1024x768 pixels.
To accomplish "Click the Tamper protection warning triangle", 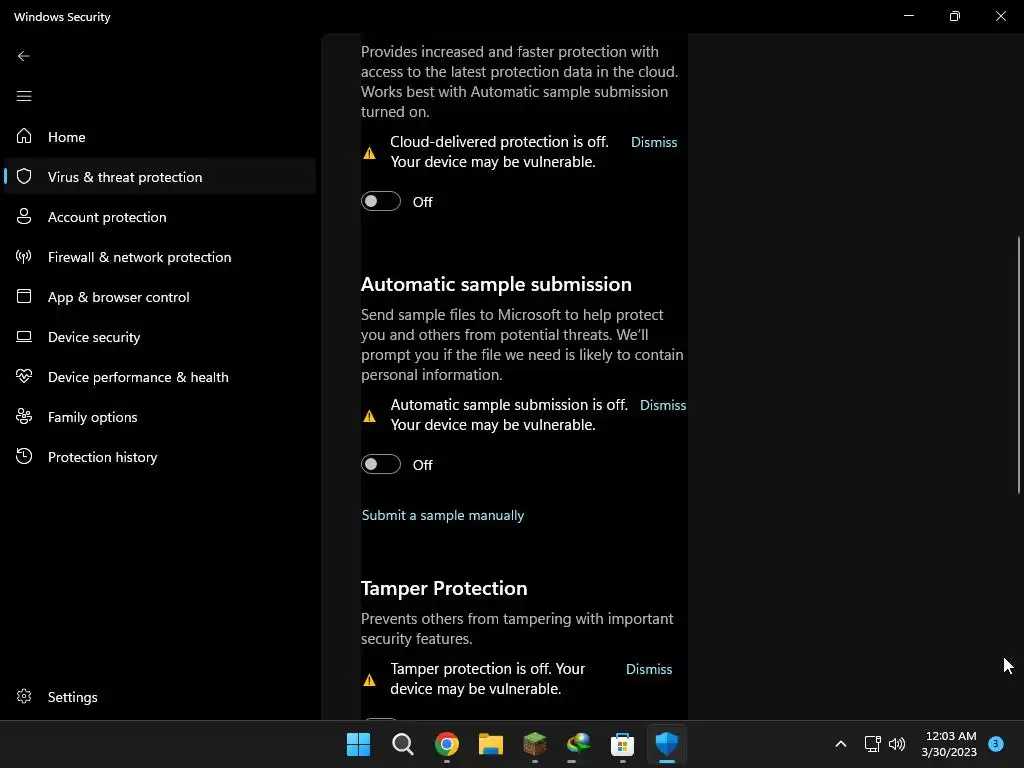I will pos(369,680).
